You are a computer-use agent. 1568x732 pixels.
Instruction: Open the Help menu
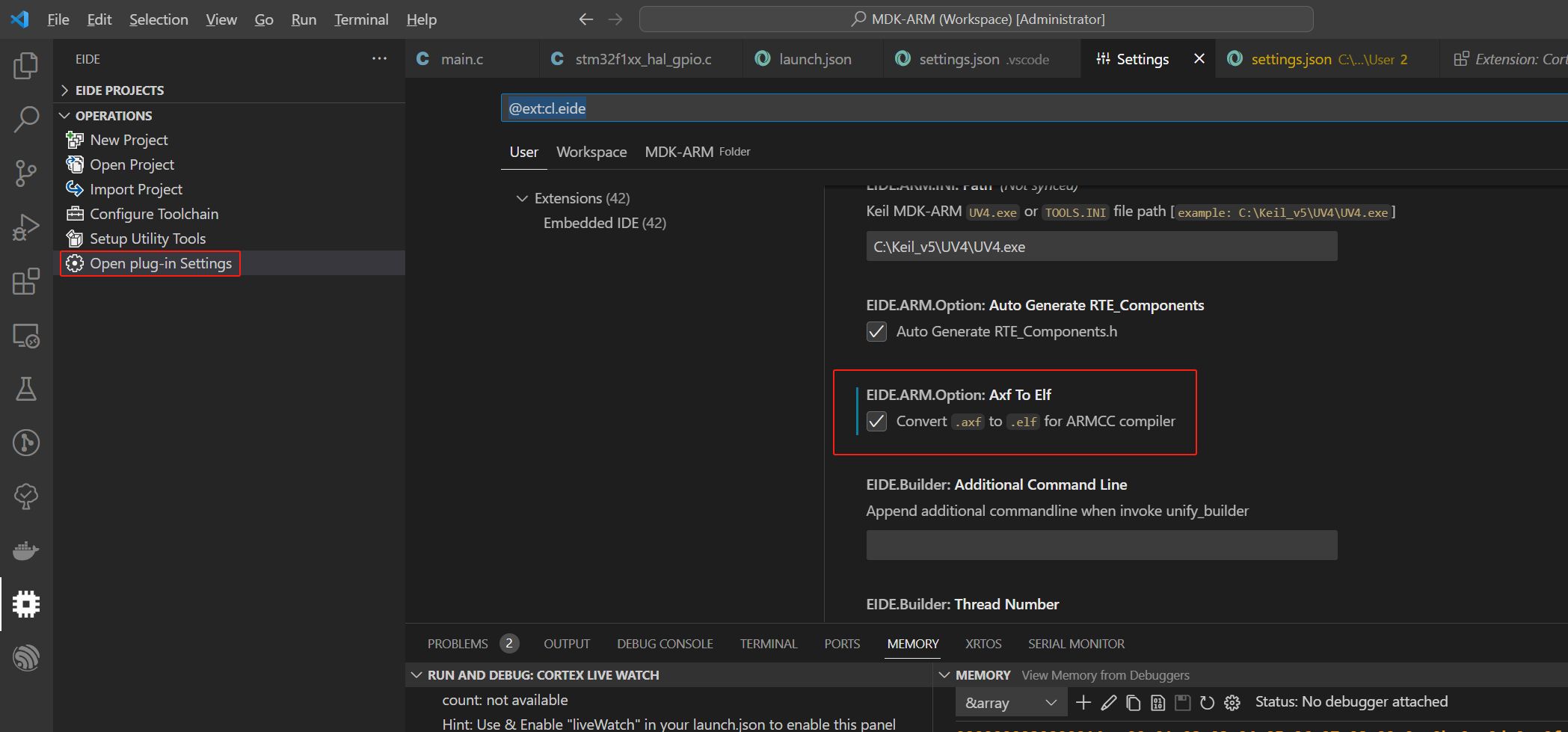pos(422,19)
